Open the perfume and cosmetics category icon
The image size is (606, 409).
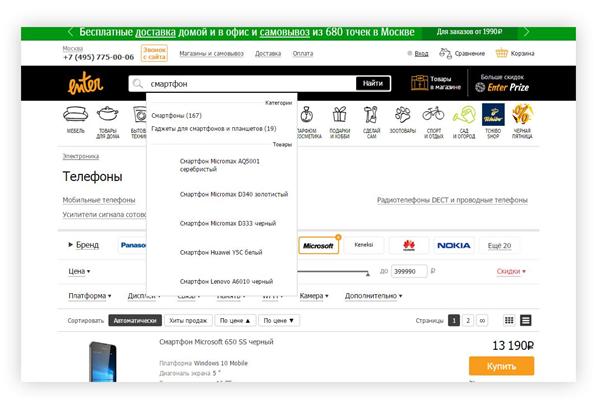307,114
